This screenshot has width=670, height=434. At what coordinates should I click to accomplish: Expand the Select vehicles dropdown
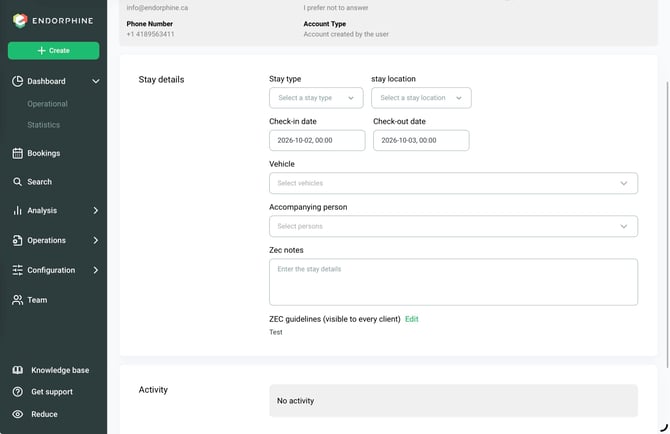[x=453, y=183]
